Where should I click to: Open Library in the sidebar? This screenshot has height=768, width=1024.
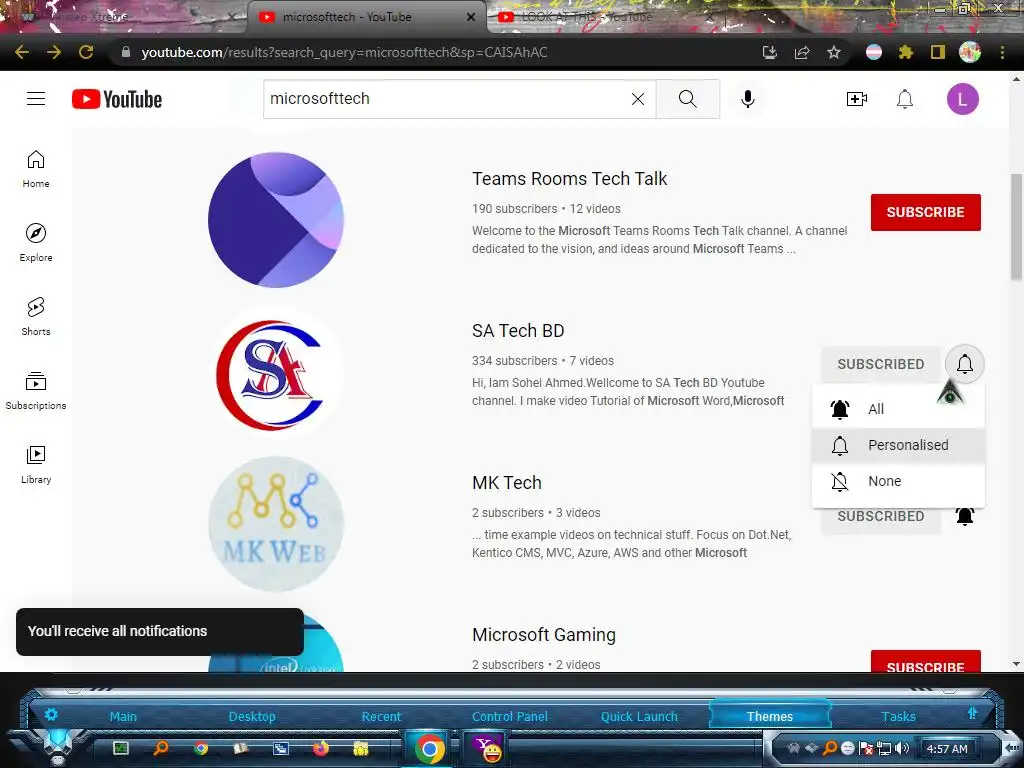pos(36,464)
